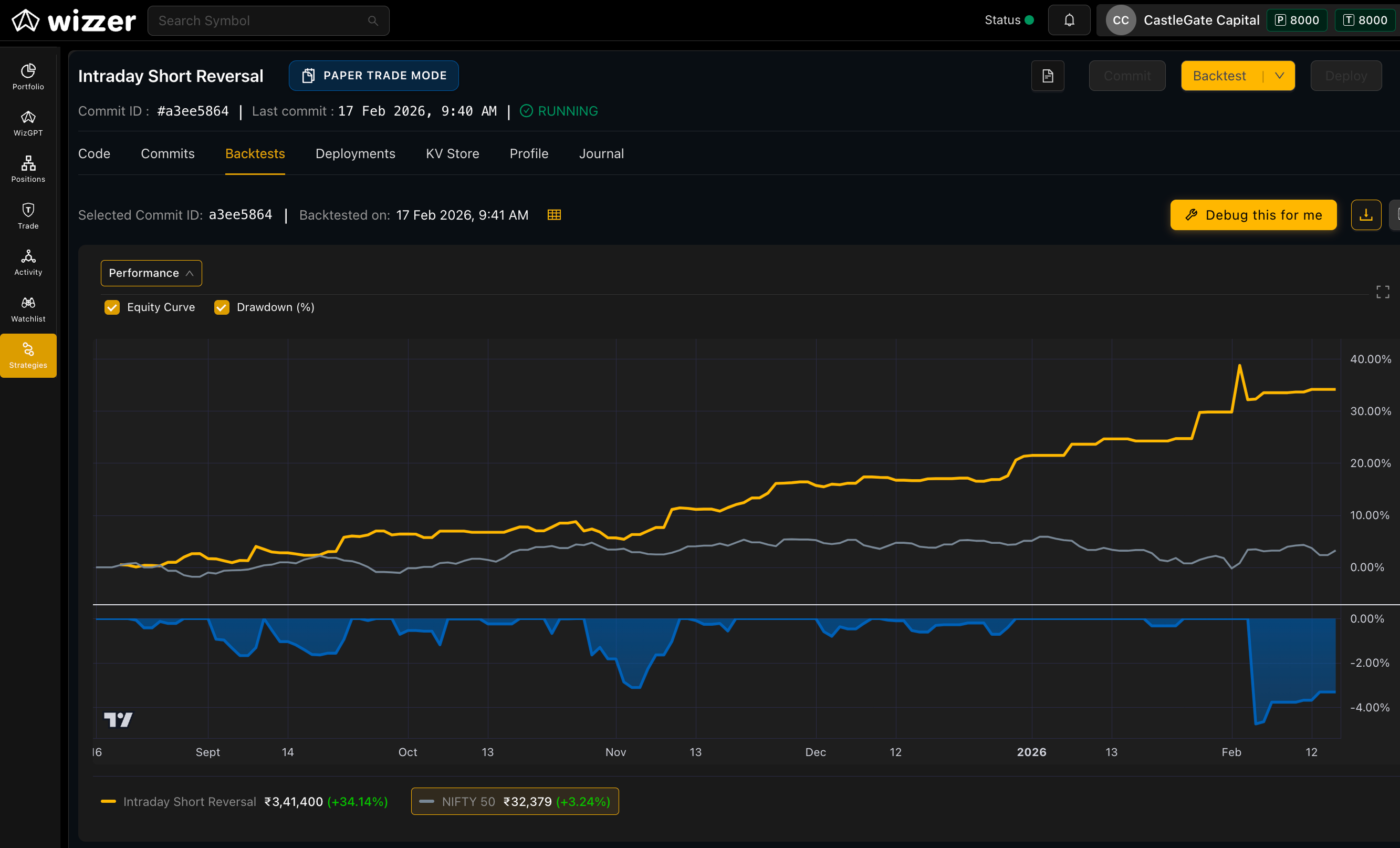Switch to the KV Store tab

452,154
